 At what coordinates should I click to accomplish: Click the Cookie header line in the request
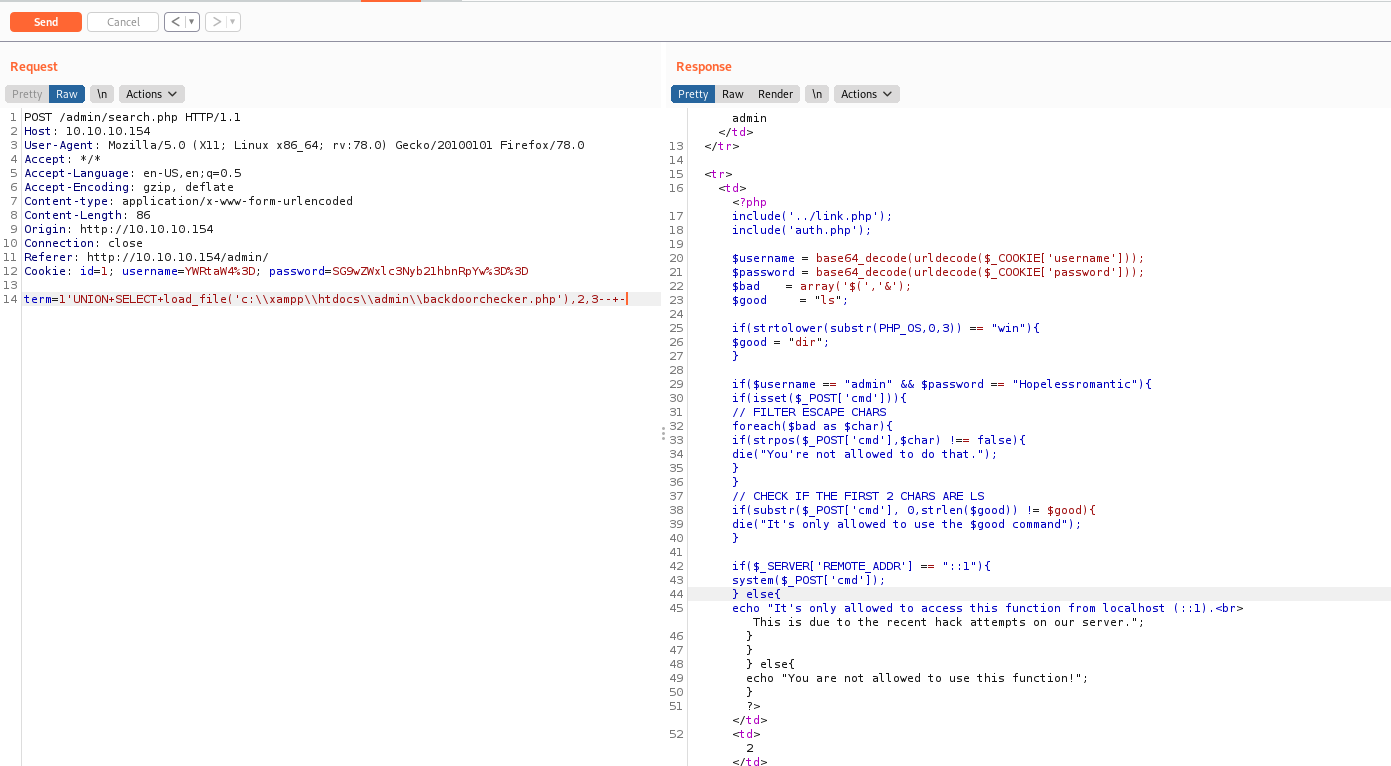(276, 271)
